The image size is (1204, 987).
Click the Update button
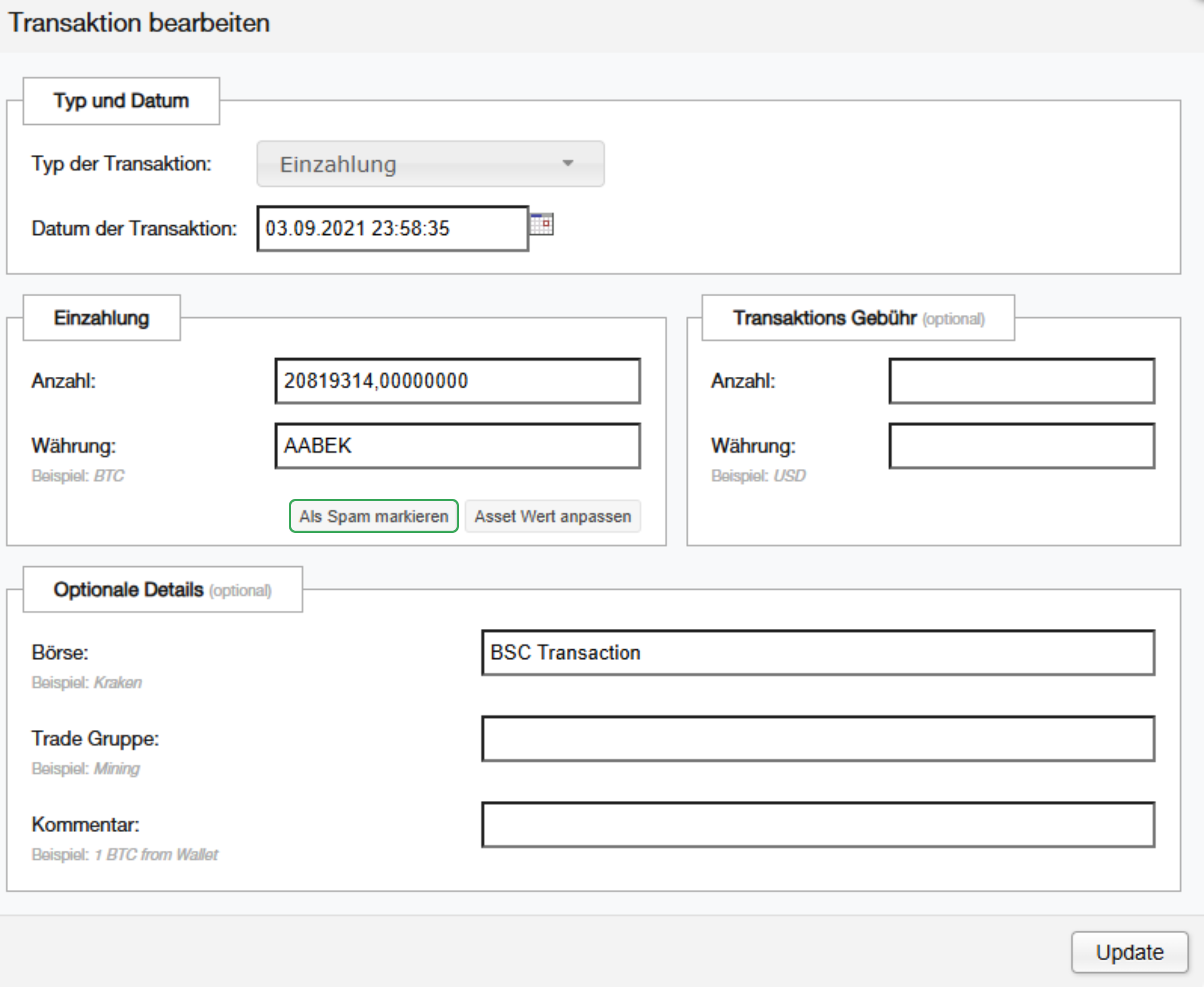point(1129,952)
